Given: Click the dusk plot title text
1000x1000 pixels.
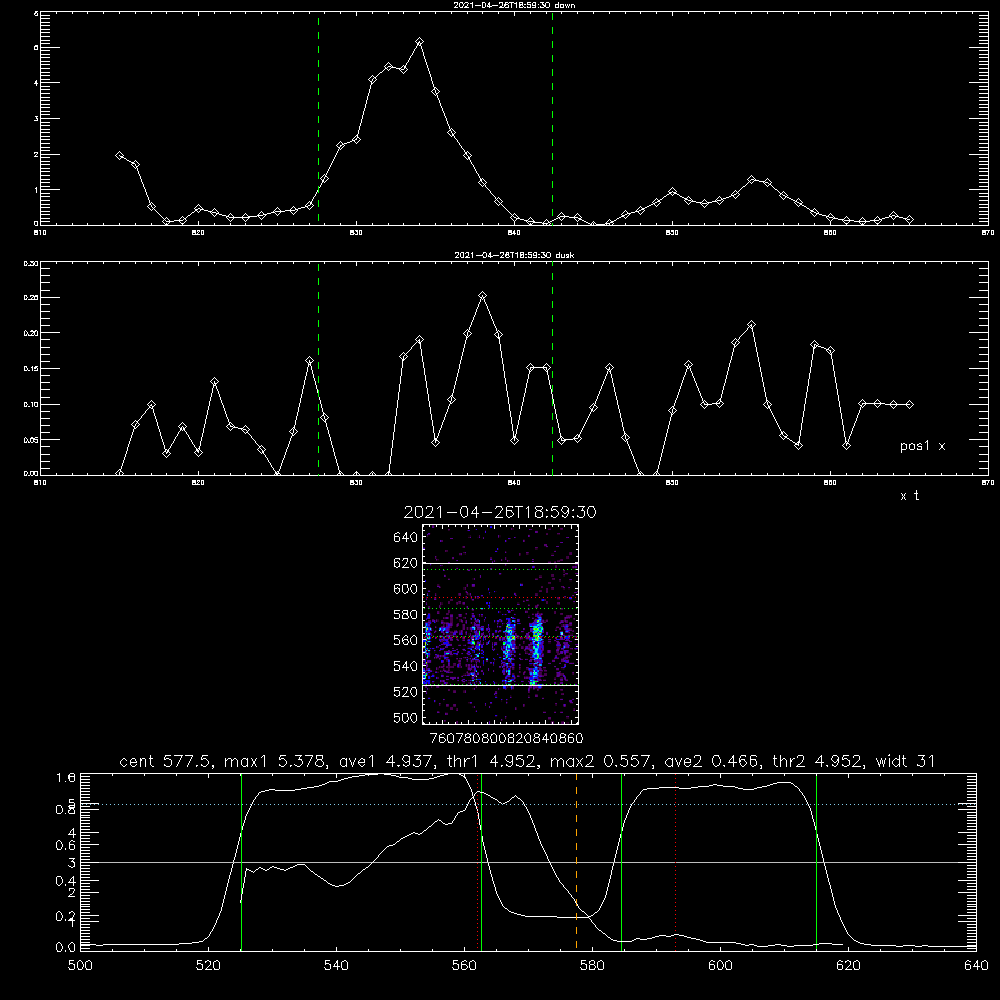Looking at the screenshot, I should 514,255.
